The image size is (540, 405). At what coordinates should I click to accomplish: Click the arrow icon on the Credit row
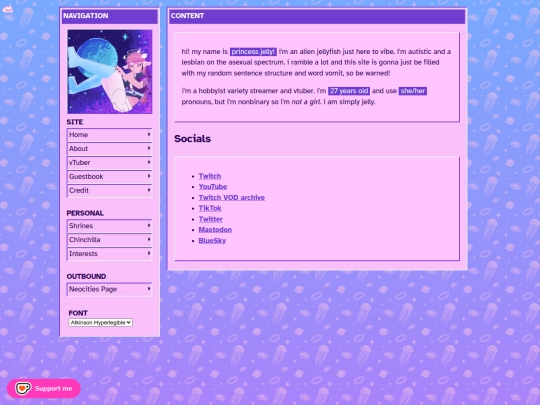(149, 190)
